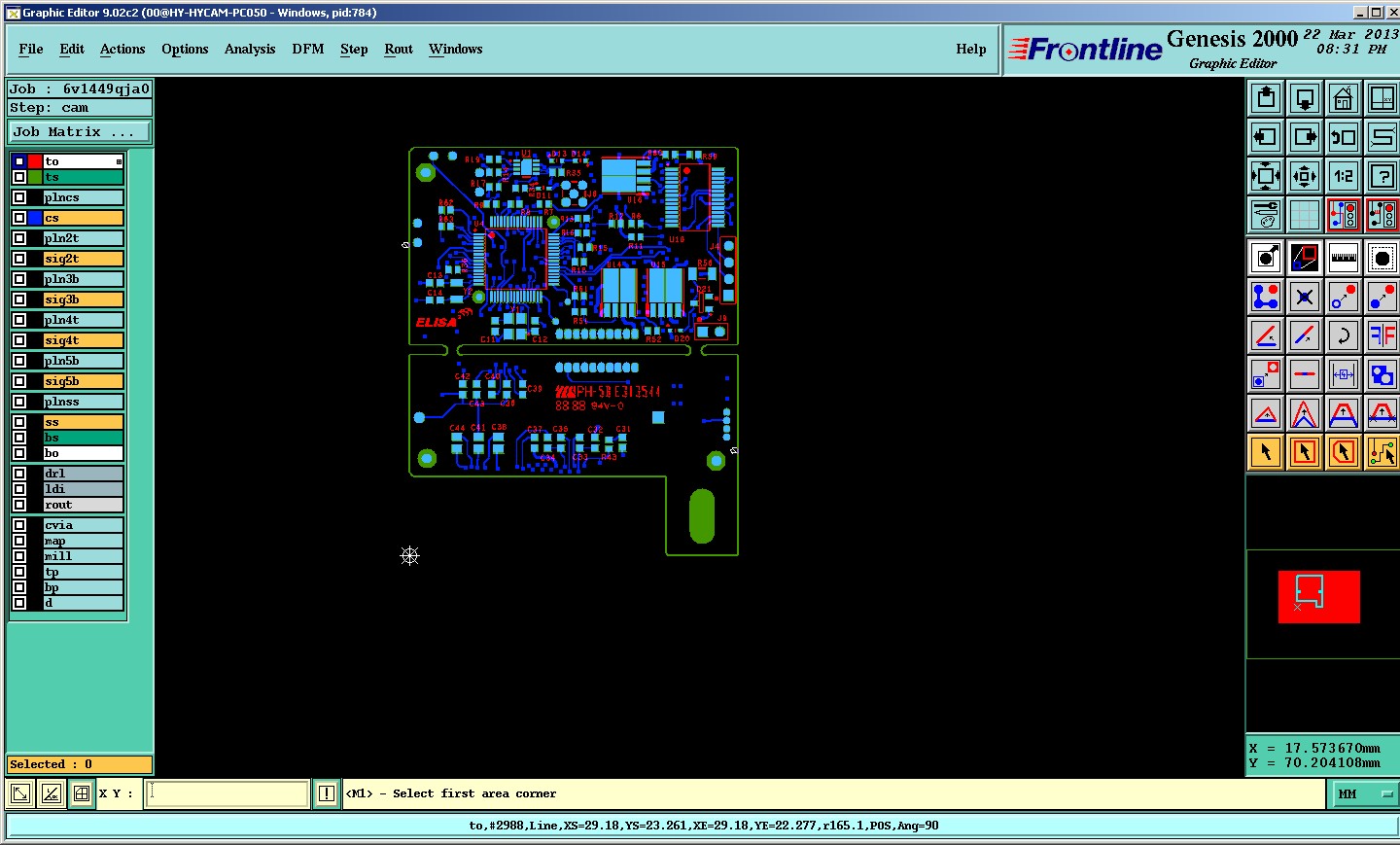1400x845 pixels.
Task: Click the green swatch of layer 'ts'
Action: 35,177
